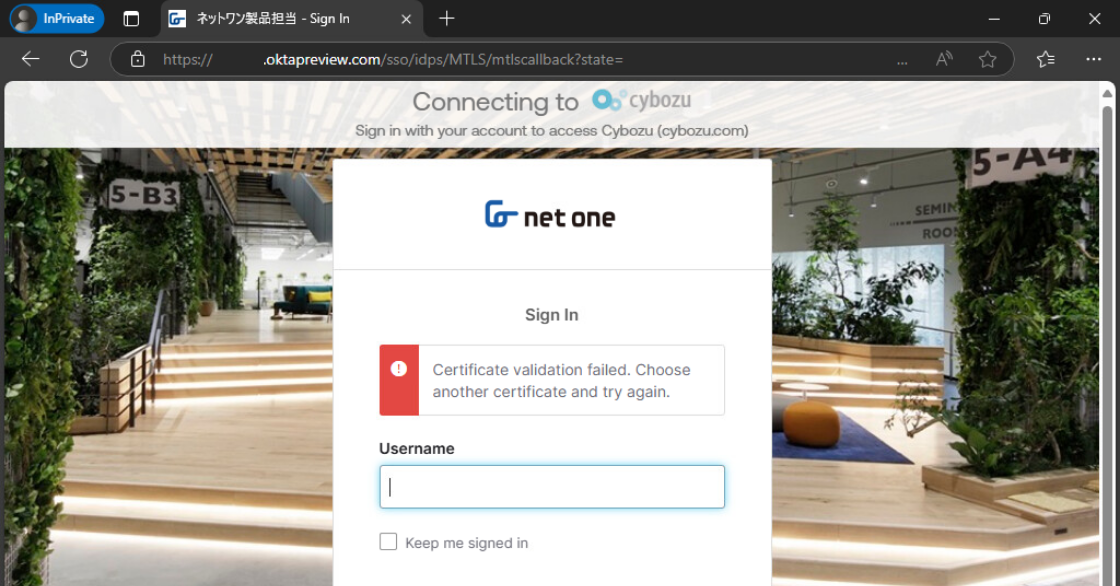View site information via lock icon
The image size is (1120, 586).
tap(138, 59)
